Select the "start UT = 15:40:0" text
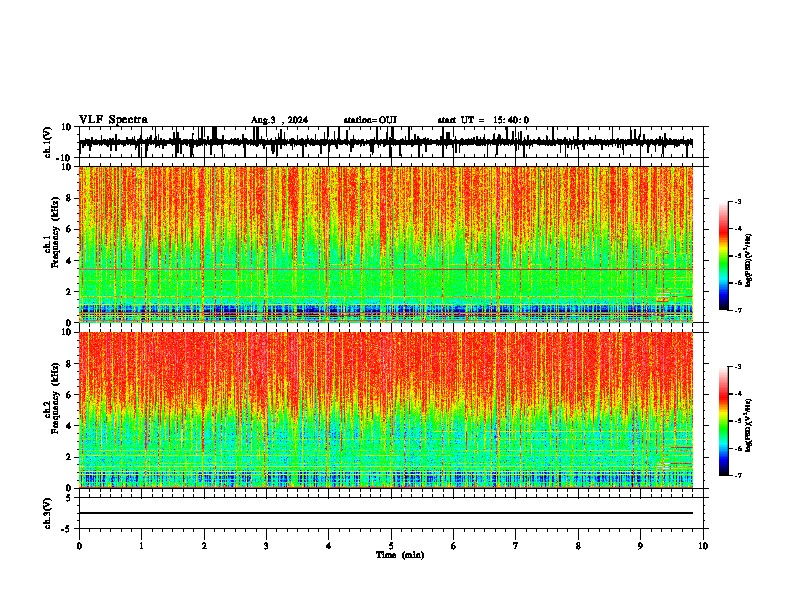The height and width of the screenshot is (612, 792). (x=483, y=120)
